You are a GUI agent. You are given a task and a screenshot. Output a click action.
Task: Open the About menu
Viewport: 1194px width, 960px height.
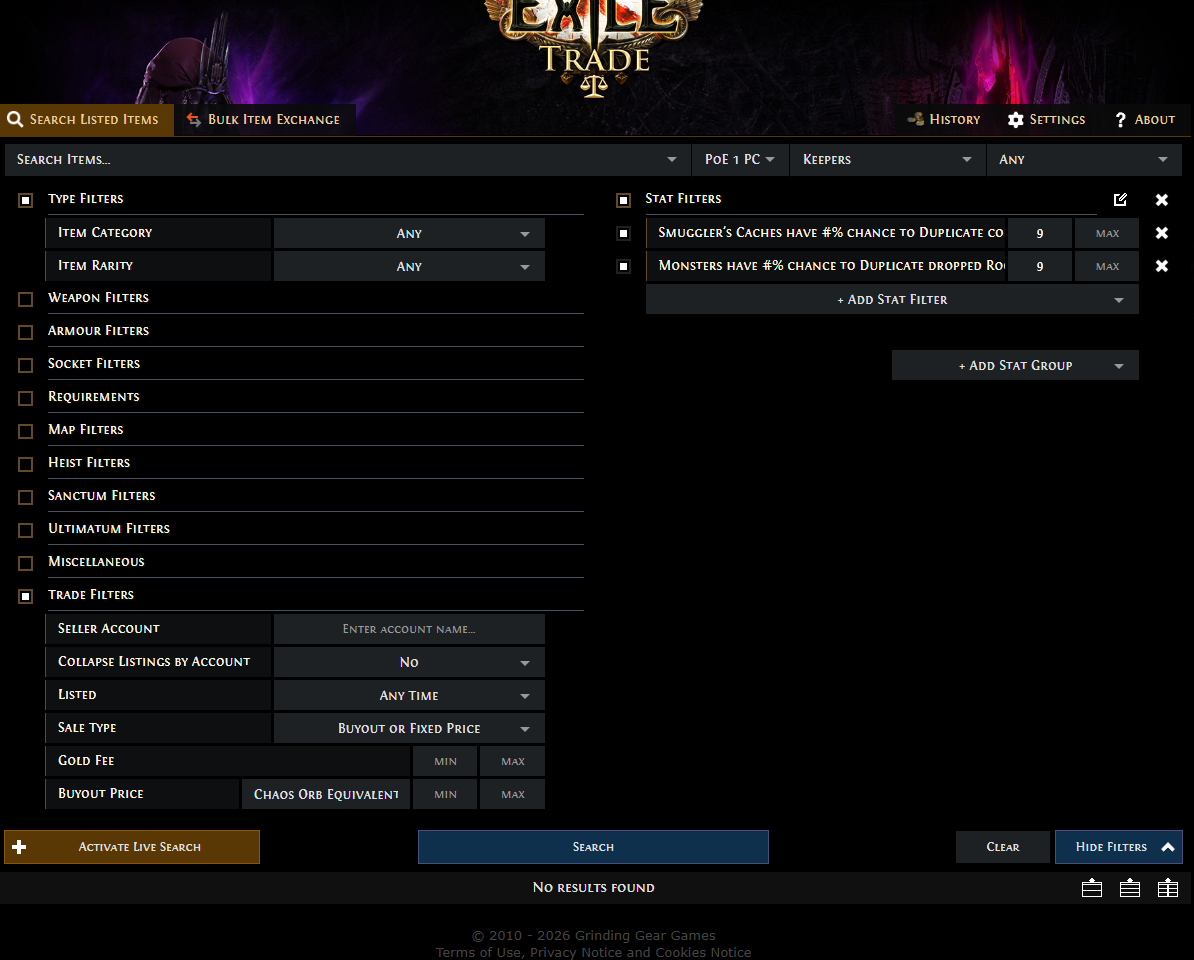1145,120
